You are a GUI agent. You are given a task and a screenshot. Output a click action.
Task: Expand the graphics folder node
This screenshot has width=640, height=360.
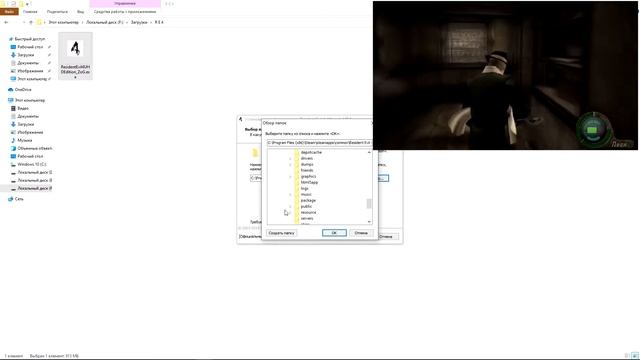click(290, 176)
